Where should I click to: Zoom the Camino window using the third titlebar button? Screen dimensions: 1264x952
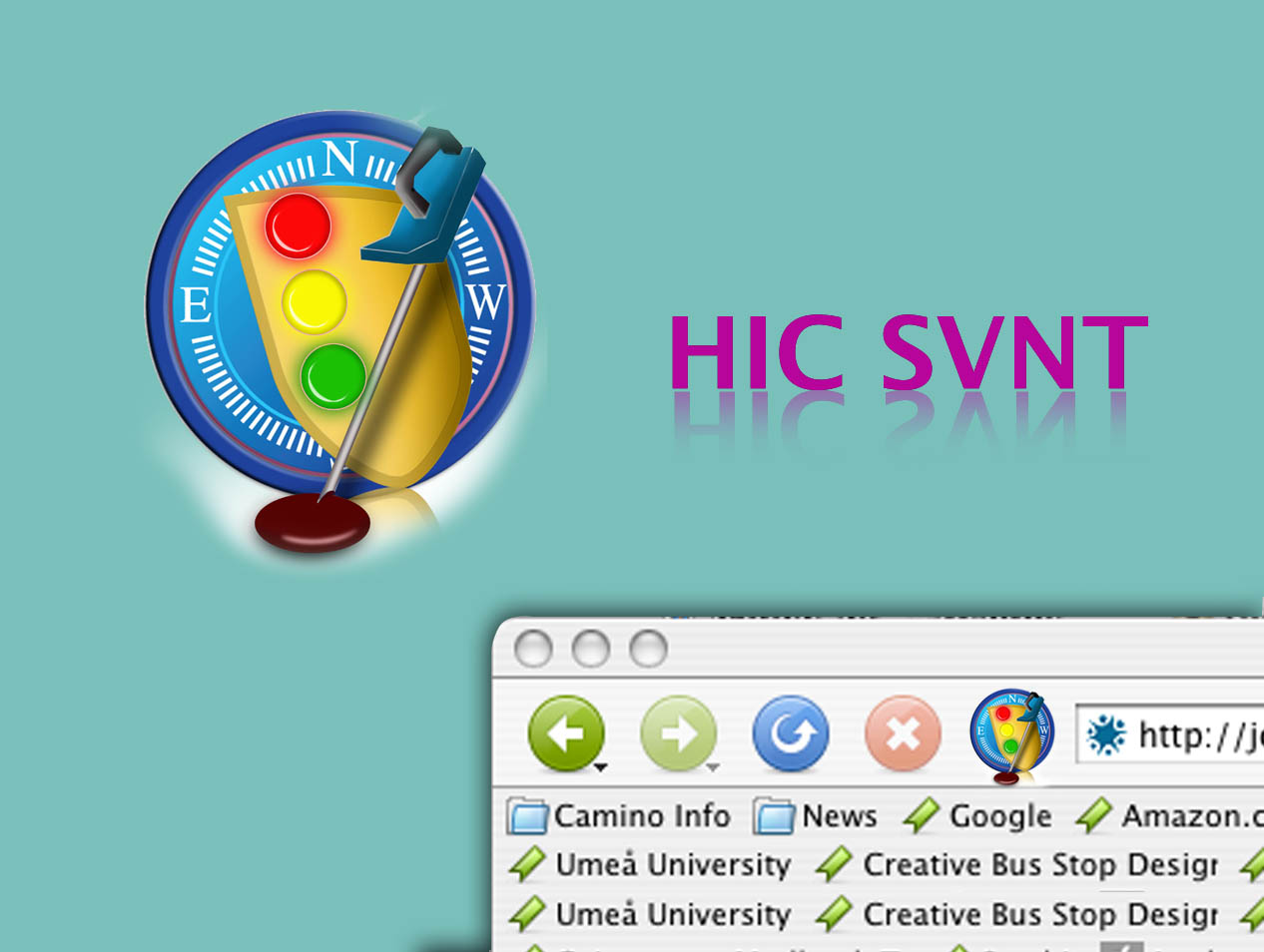pyautogui.click(x=648, y=649)
